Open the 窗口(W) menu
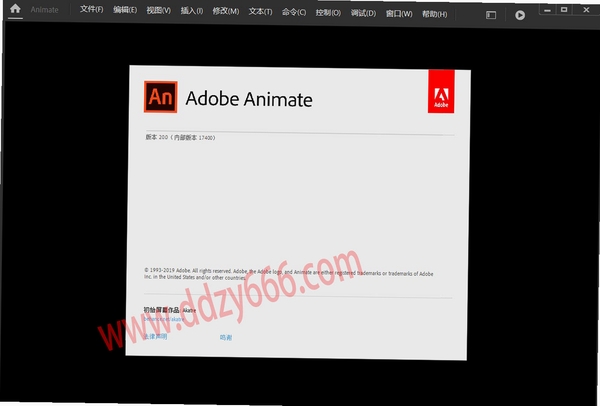The width and height of the screenshot is (600, 406). pos(399,14)
